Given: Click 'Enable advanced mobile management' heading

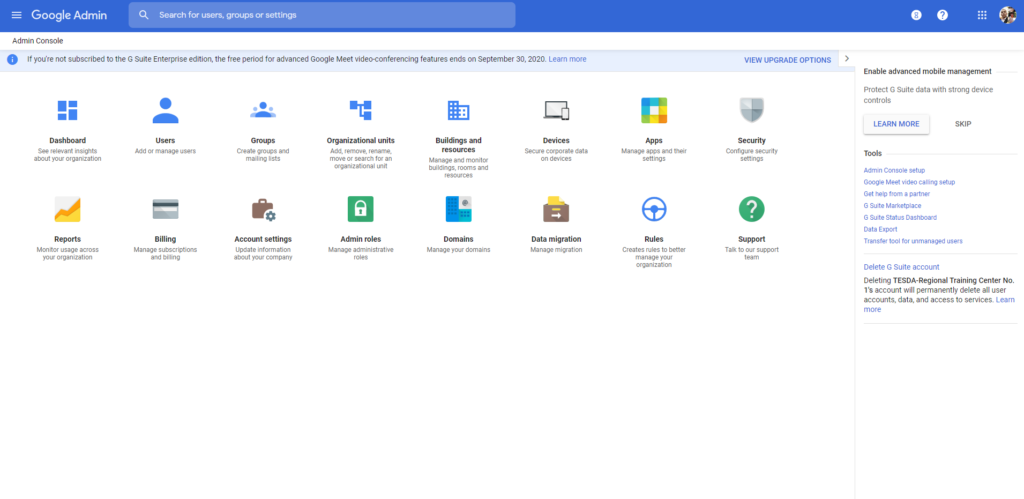Looking at the screenshot, I should click(x=927, y=71).
